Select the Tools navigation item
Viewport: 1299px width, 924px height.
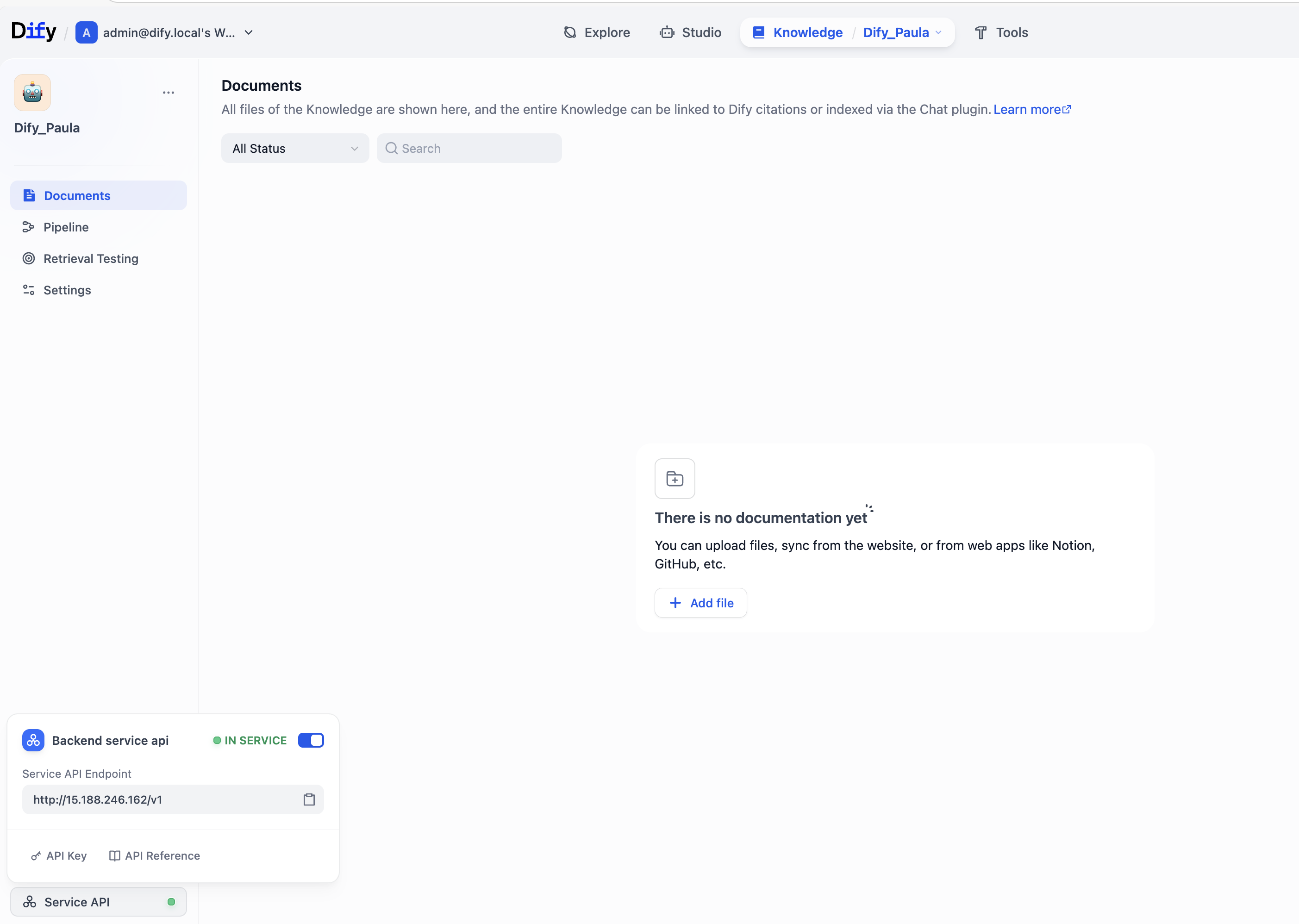(x=1001, y=32)
